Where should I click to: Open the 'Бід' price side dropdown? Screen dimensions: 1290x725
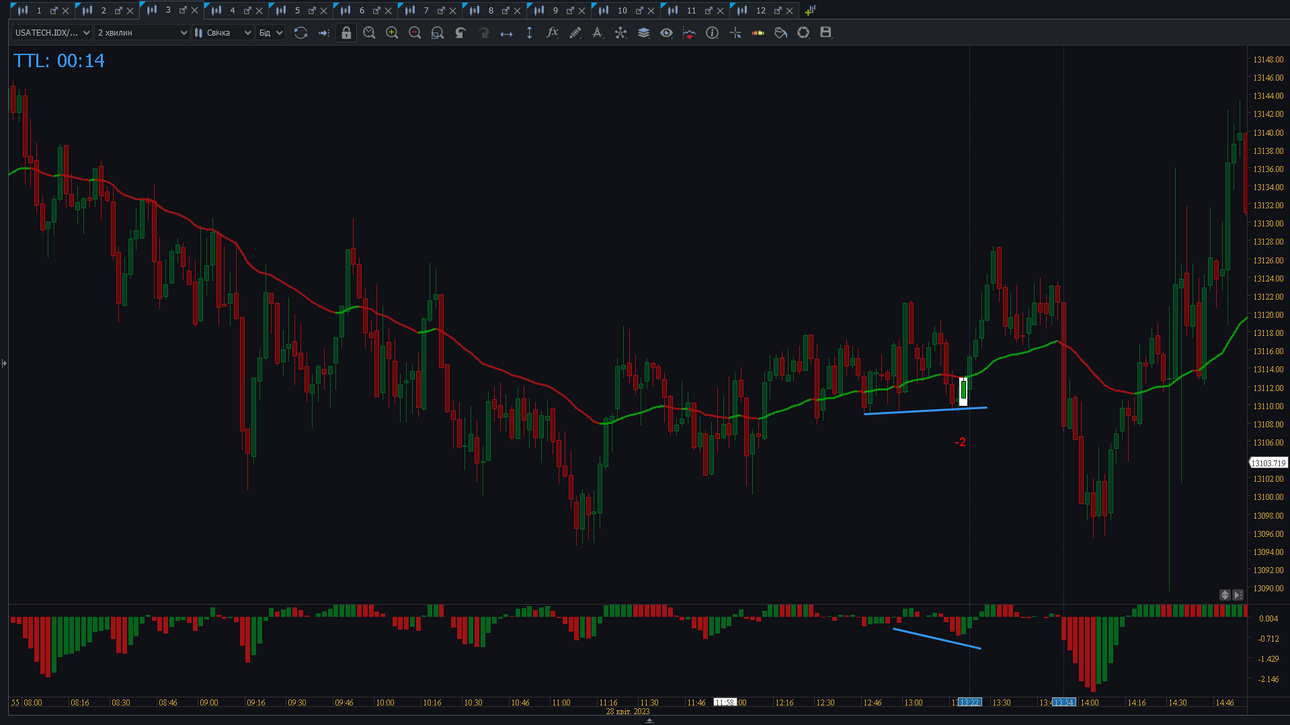click(271, 33)
